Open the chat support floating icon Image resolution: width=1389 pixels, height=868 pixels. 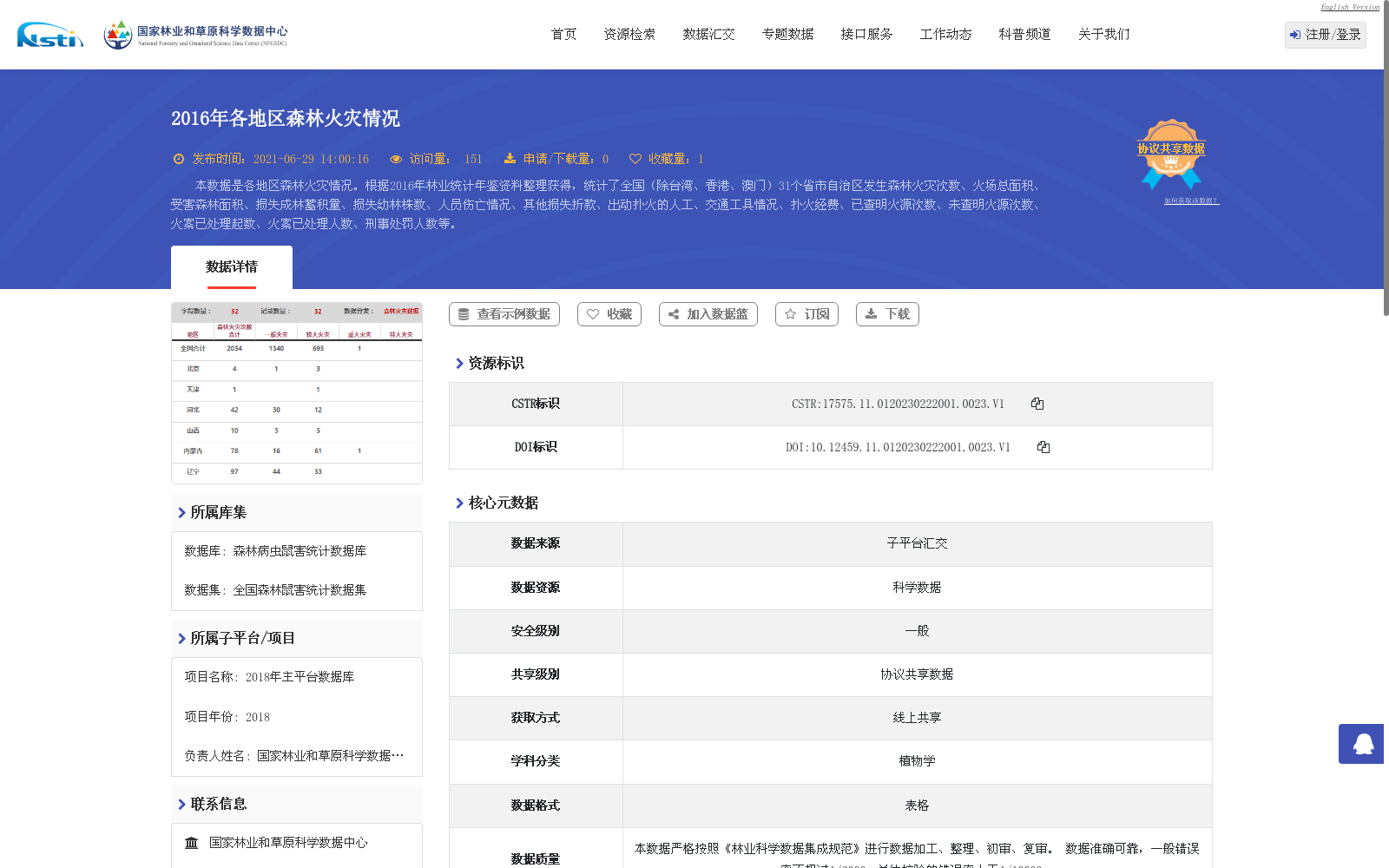pos(1361,744)
